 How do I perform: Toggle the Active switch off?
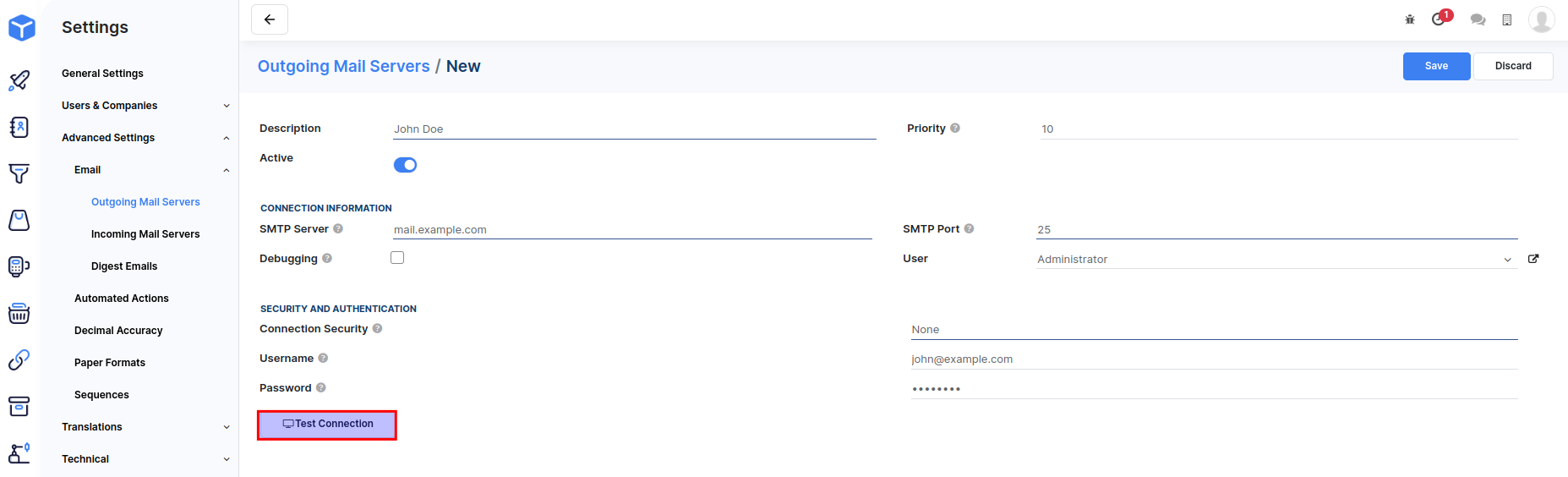pyautogui.click(x=405, y=165)
